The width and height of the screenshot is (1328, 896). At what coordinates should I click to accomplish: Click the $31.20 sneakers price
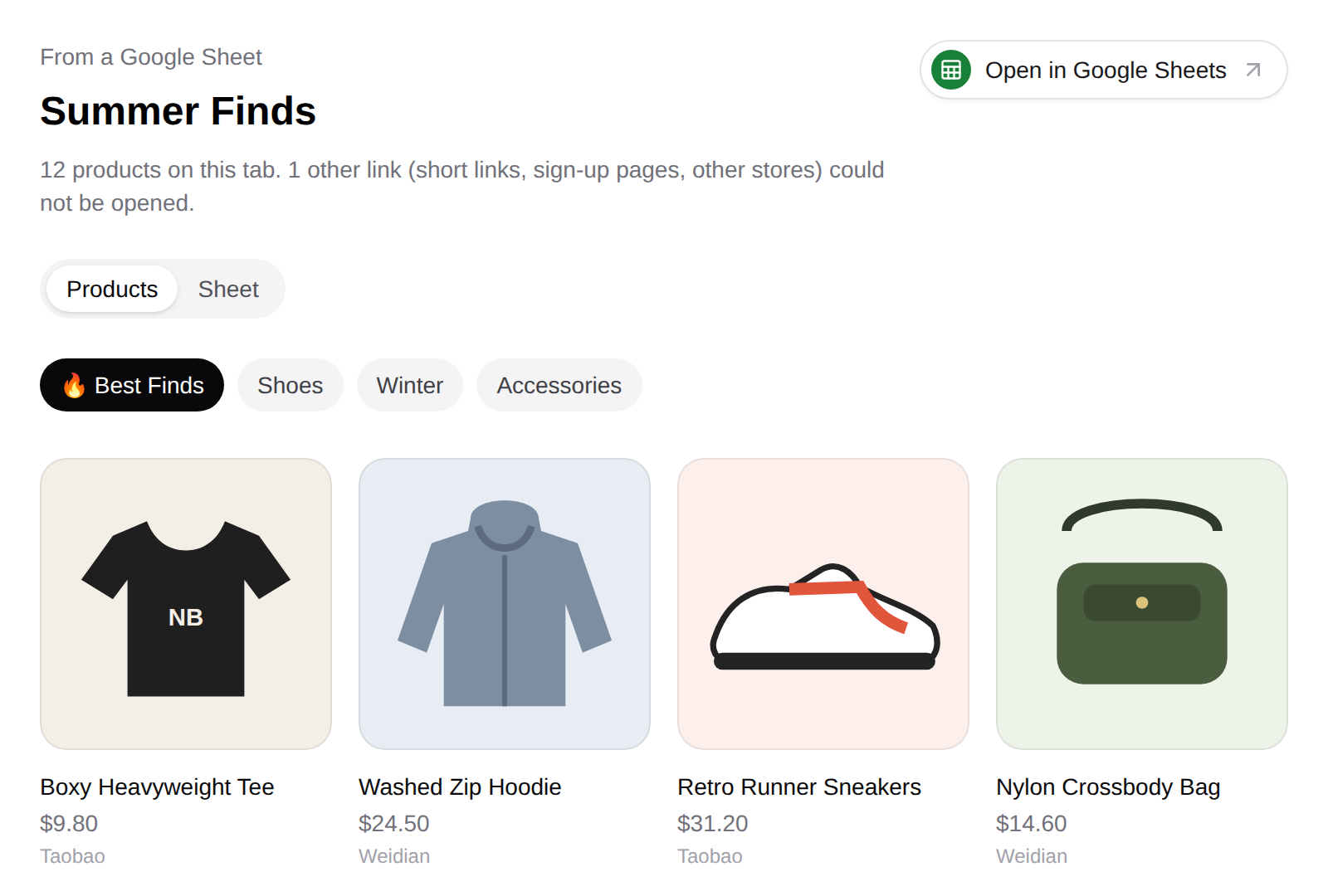pos(713,823)
